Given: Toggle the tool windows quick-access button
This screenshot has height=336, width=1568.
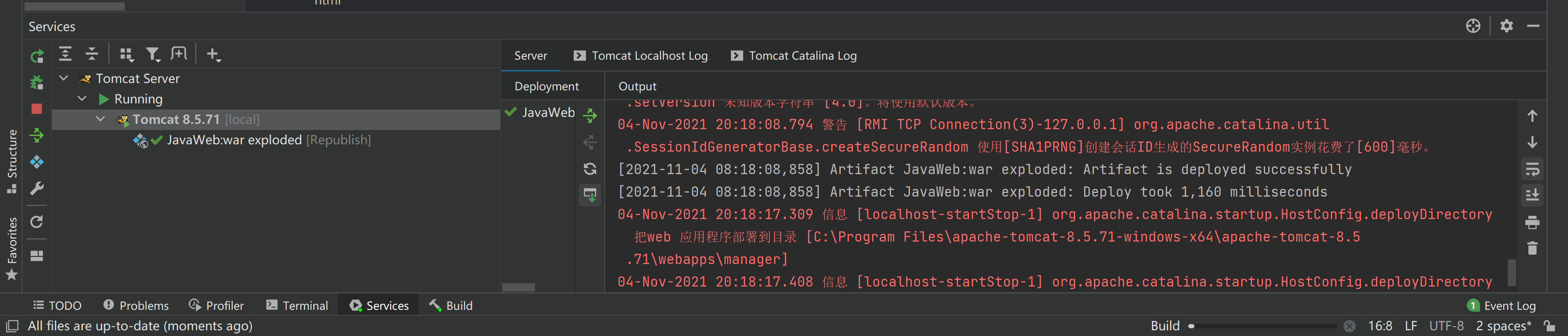Looking at the screenshot, I should click(12, 326).
